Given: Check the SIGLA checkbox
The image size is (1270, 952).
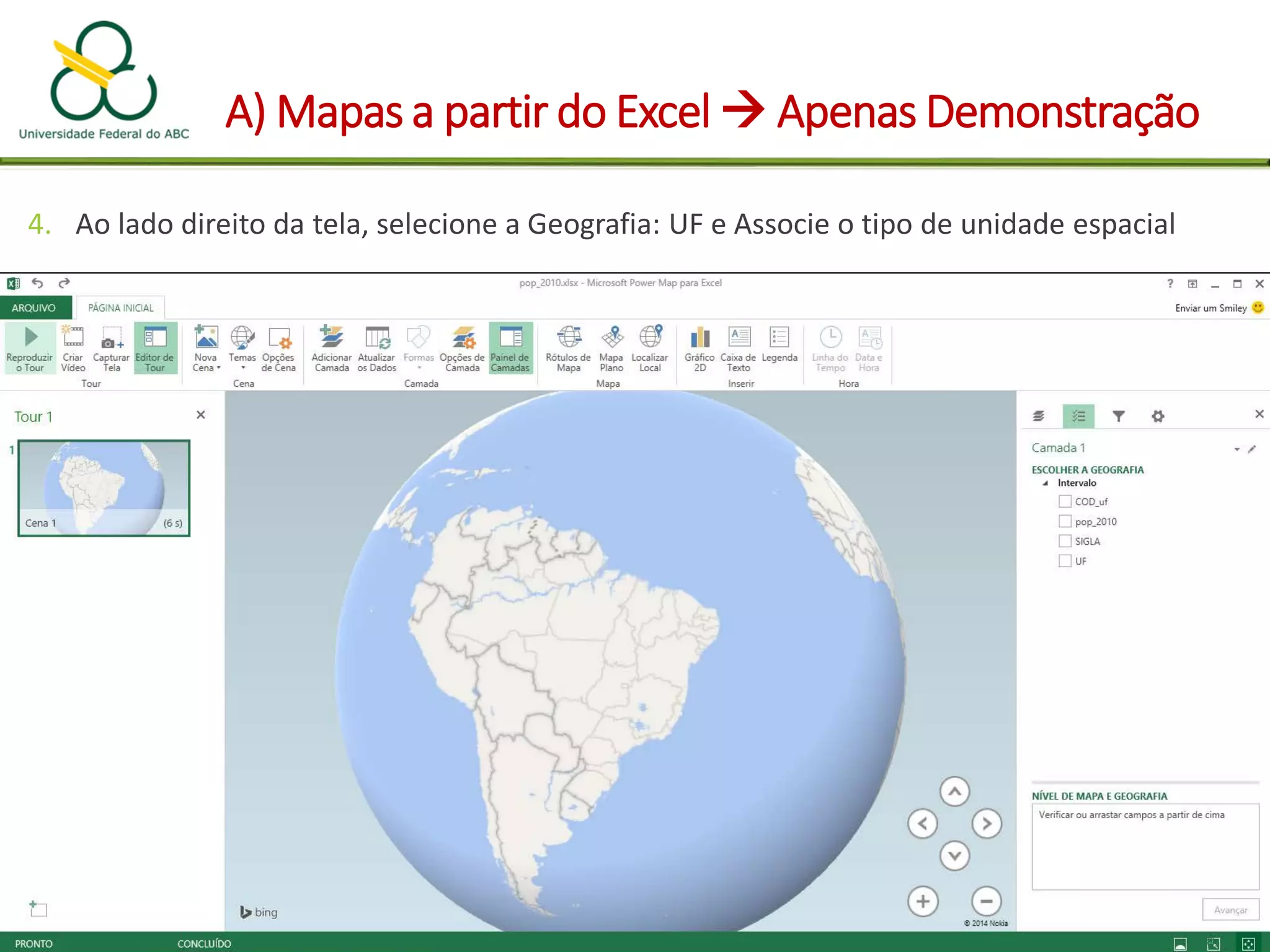Looking at the screenshot, I should click(x=1065, y=541).
